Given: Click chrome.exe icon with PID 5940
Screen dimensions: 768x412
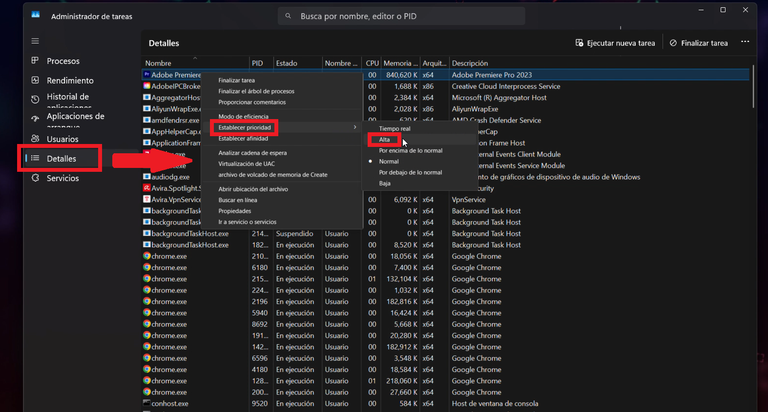Looking at the screenshot, I should tap(146, 312).
